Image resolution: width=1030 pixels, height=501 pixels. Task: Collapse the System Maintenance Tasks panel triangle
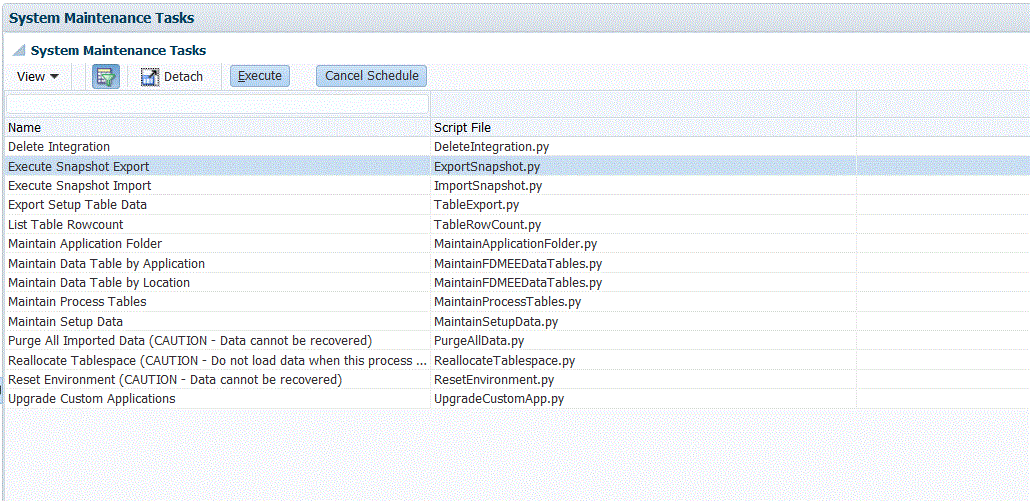(19, 50)
